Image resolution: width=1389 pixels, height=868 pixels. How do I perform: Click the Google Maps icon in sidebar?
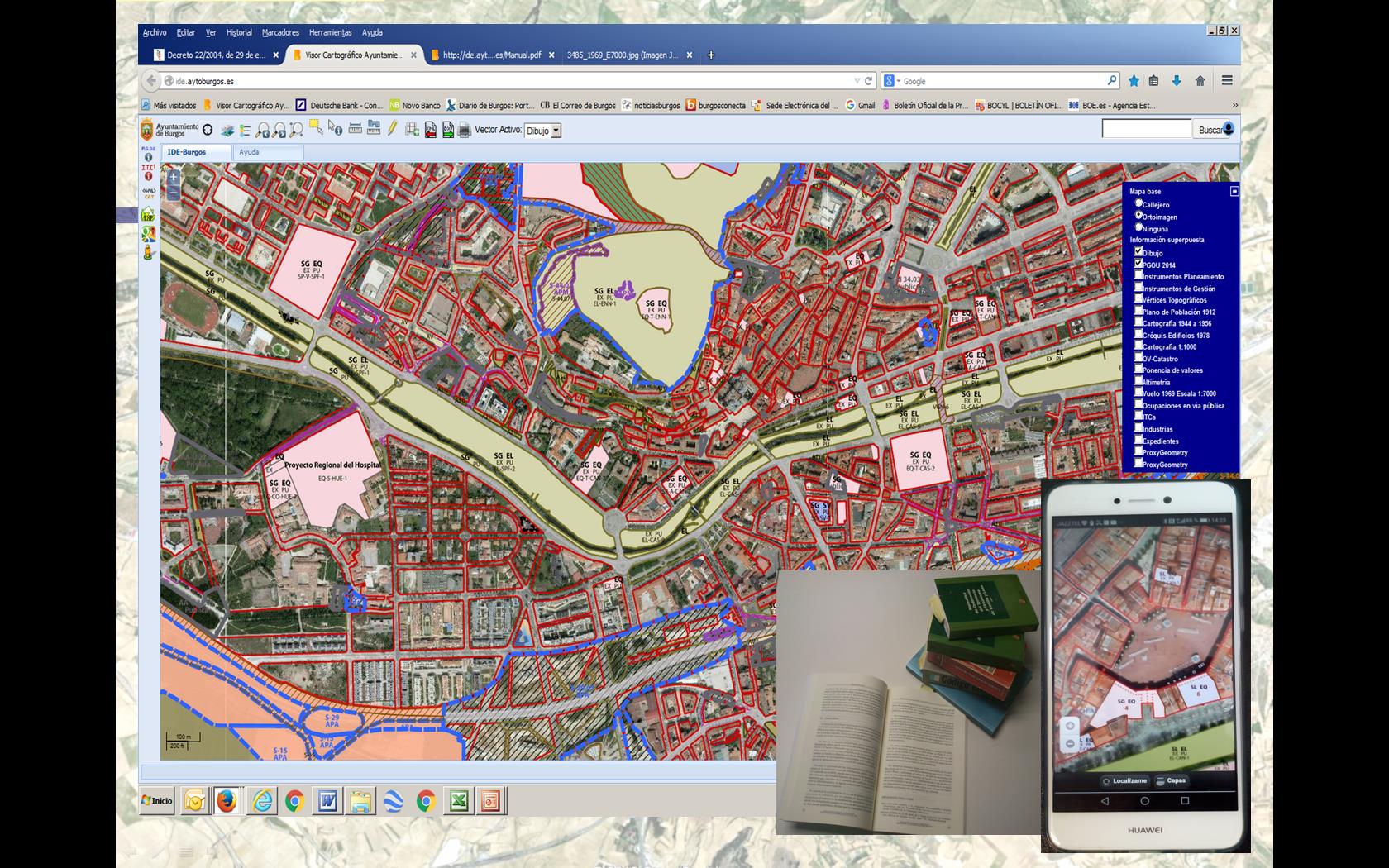(x=149, y=233)
